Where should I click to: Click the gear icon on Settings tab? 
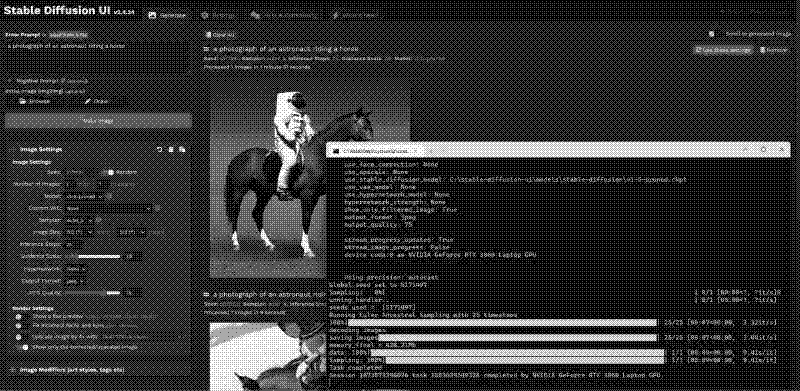(205, 15)
